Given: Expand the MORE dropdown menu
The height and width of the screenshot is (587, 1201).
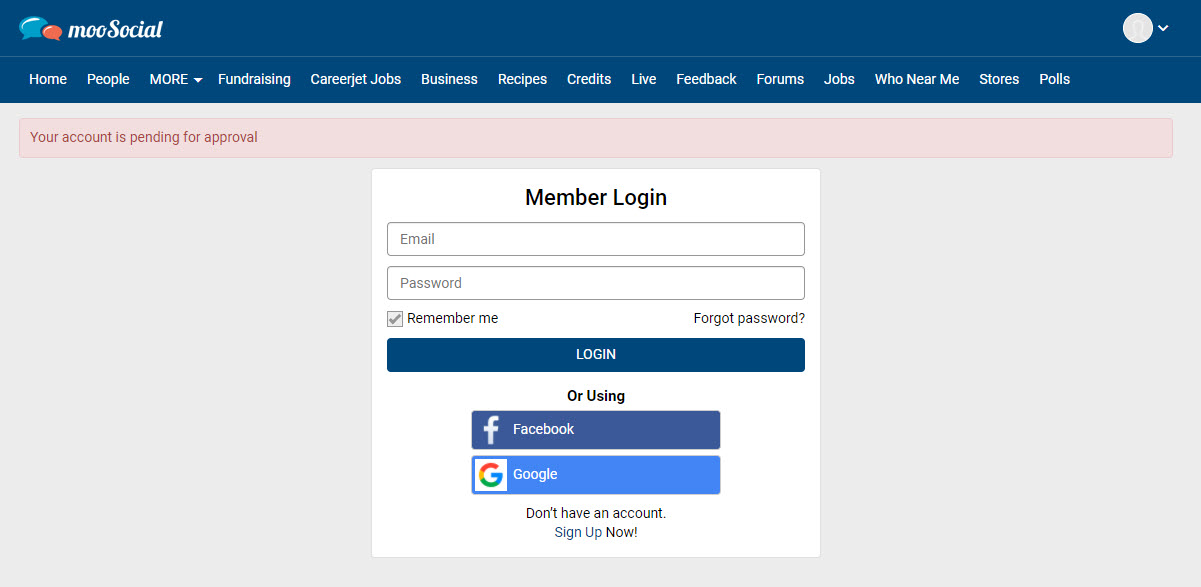Looking at the screenshot, I should pos(176,79).
